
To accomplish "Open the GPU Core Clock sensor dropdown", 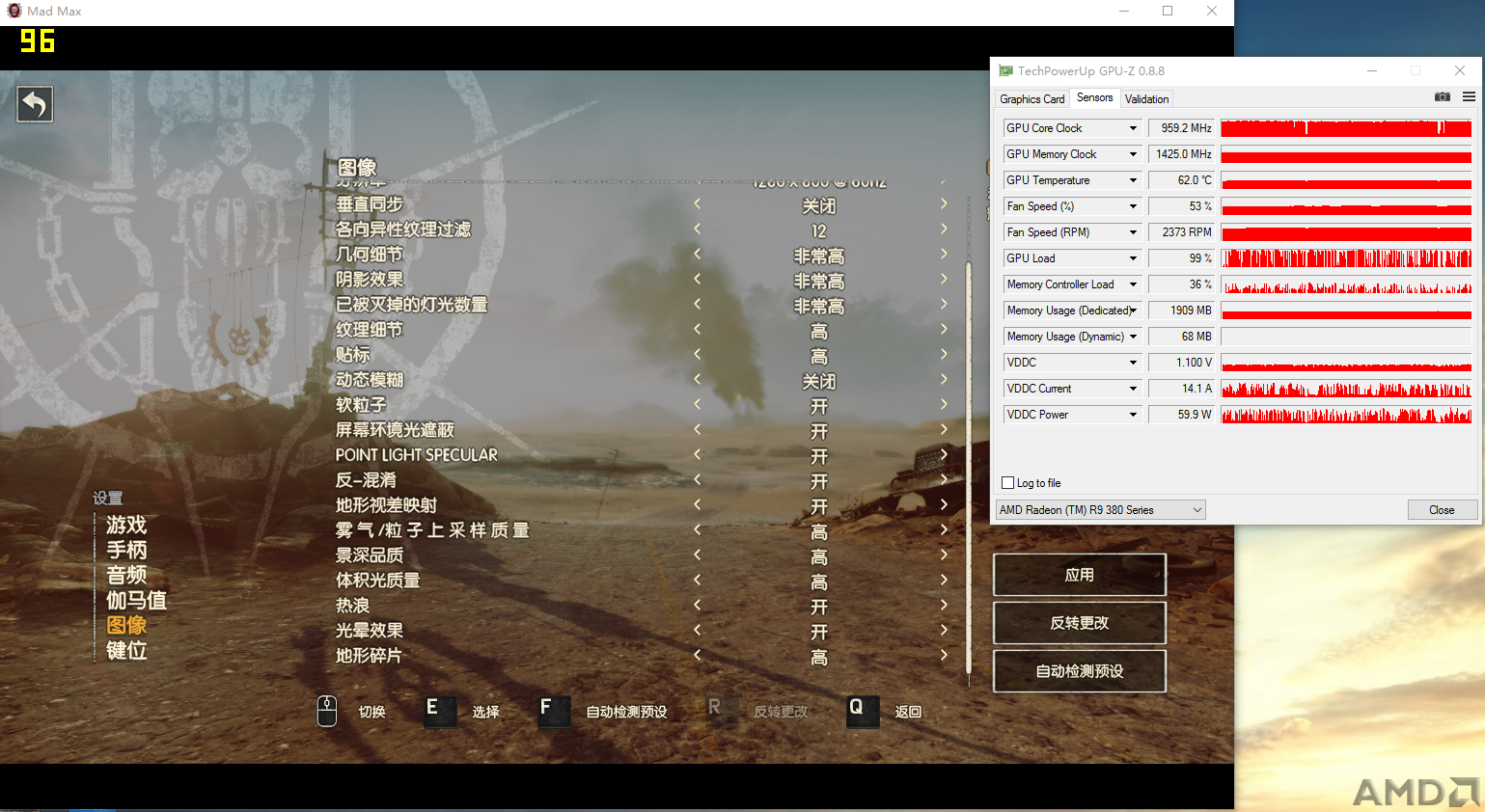I will [x=1133, y=128].
